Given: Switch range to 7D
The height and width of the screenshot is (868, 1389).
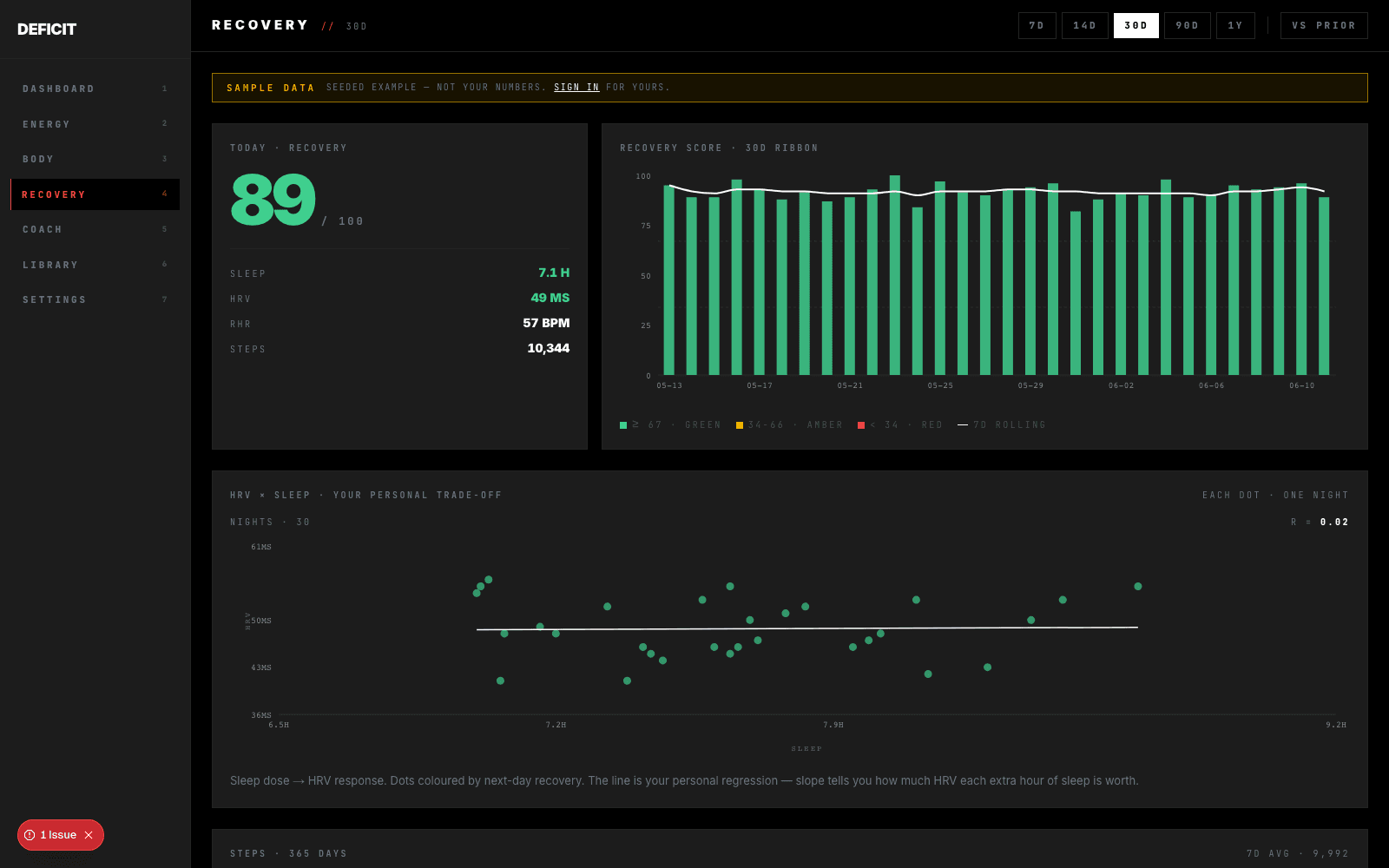Looking at the screenshot, I should point(1037,25).
